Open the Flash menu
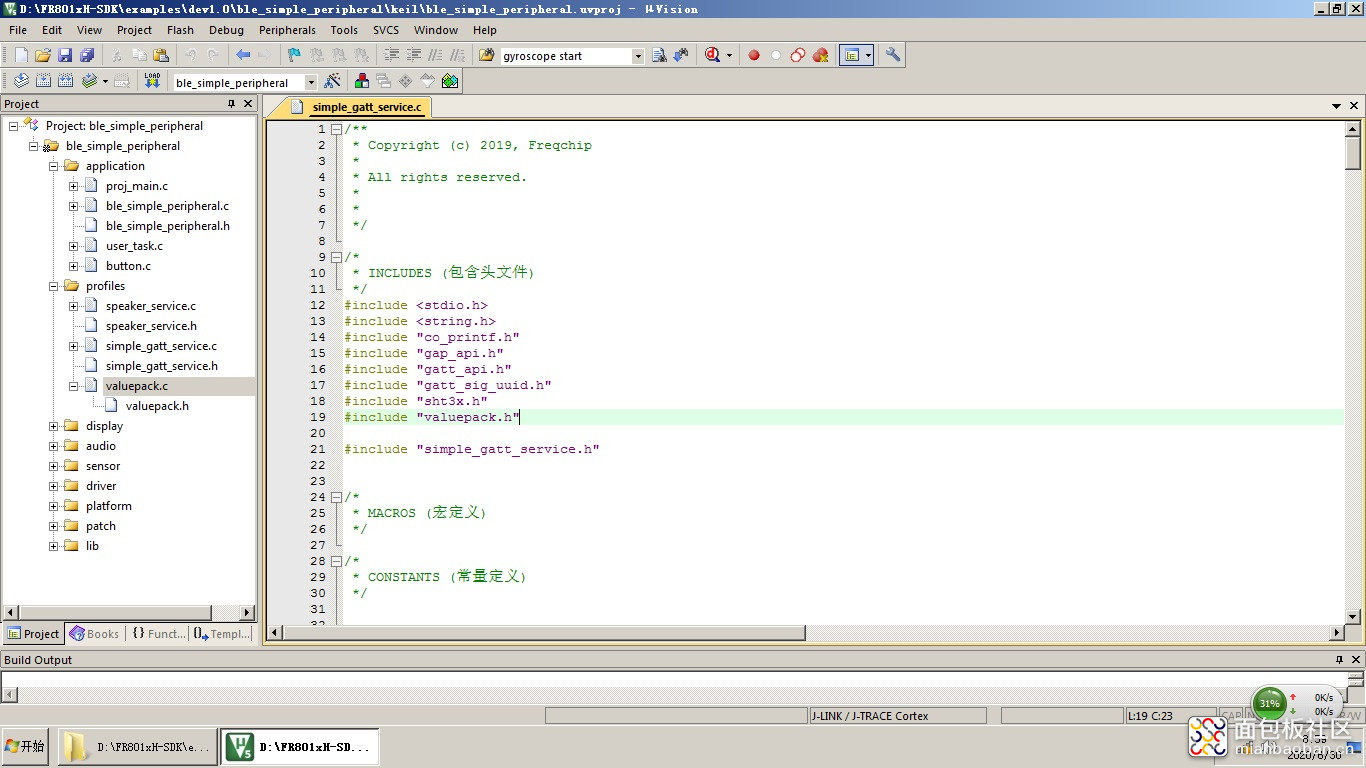This screenshot has width=1366, height=768. click(x=181, y=30)
